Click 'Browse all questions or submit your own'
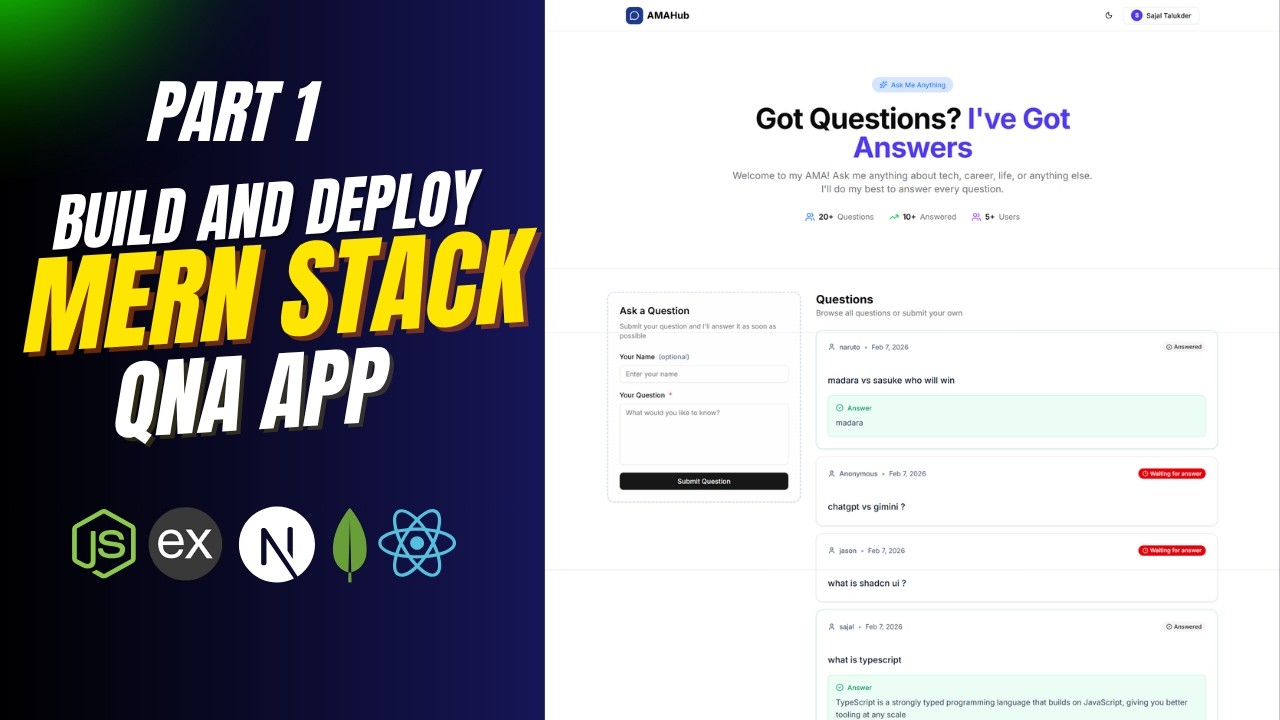Image resolution: width=1280 pixels, height=720 pixels. [x=889, y=313]
